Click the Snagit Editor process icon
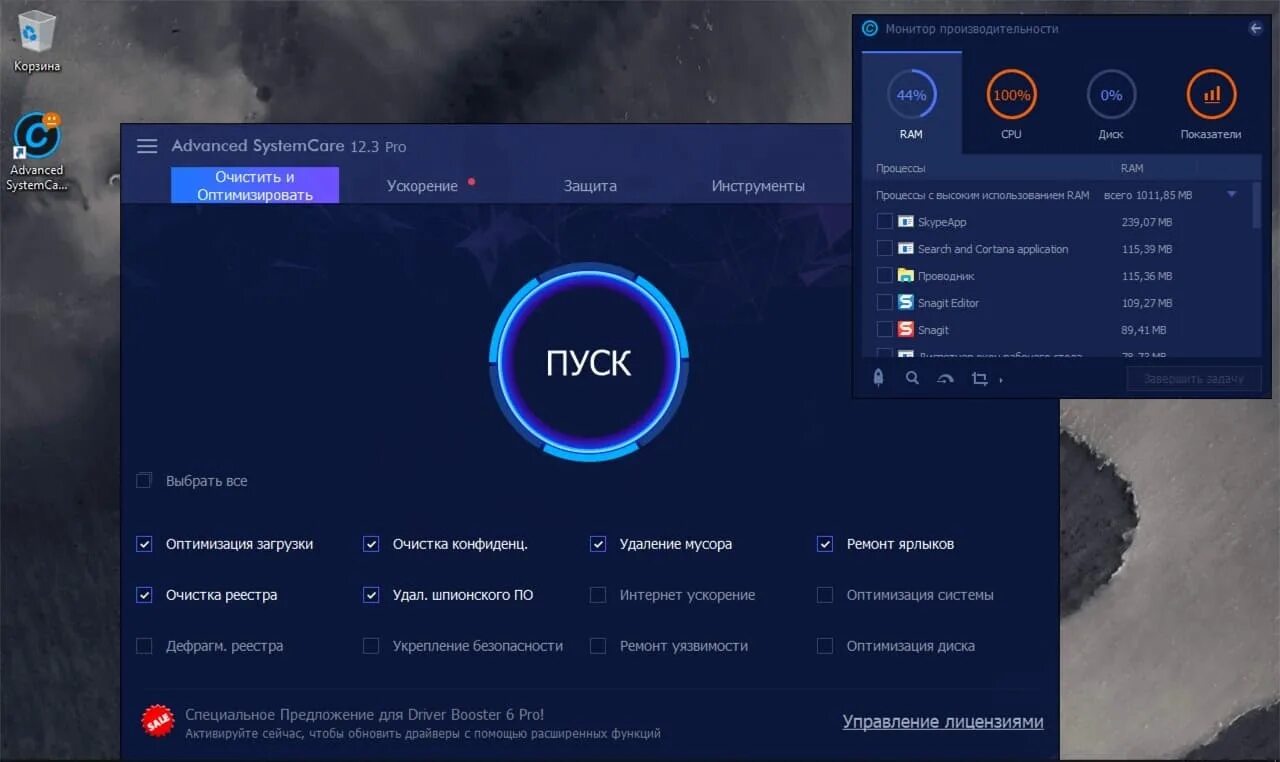 [x=906, y=302]
